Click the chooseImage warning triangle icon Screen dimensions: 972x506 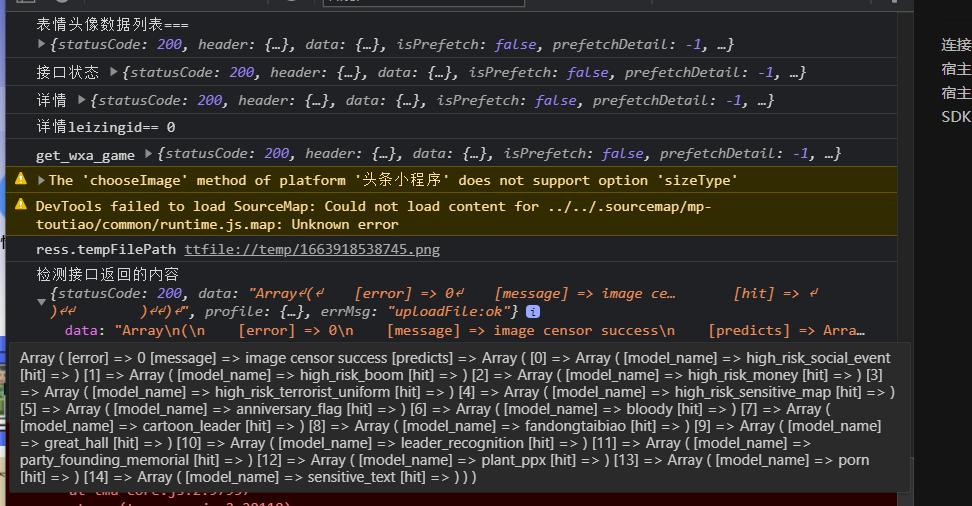pos(20,179)
